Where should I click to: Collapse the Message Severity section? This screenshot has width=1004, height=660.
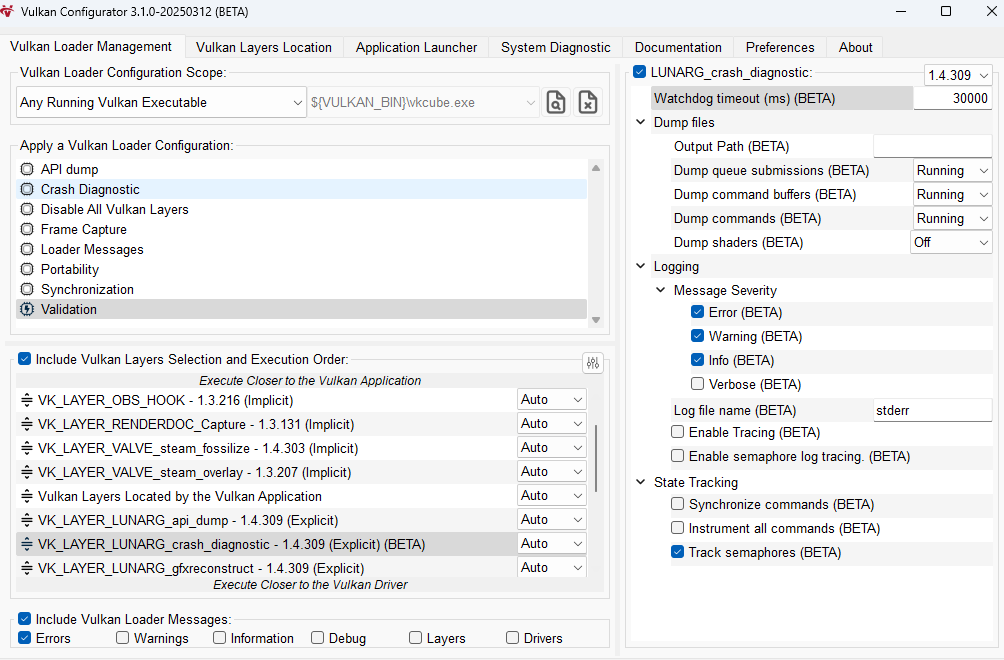coord(660,290)
